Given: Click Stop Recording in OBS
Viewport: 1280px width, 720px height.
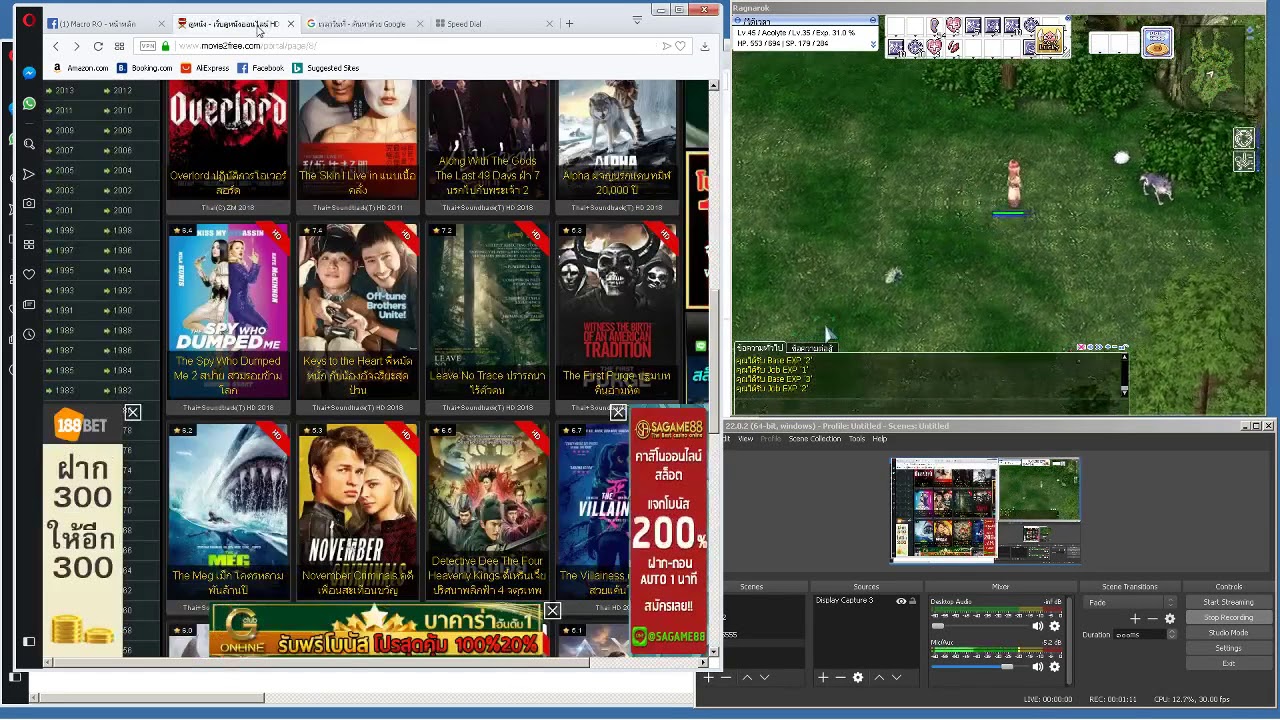Looking at the screenshot, I should pyautogui.click(x=1228, y=617).
